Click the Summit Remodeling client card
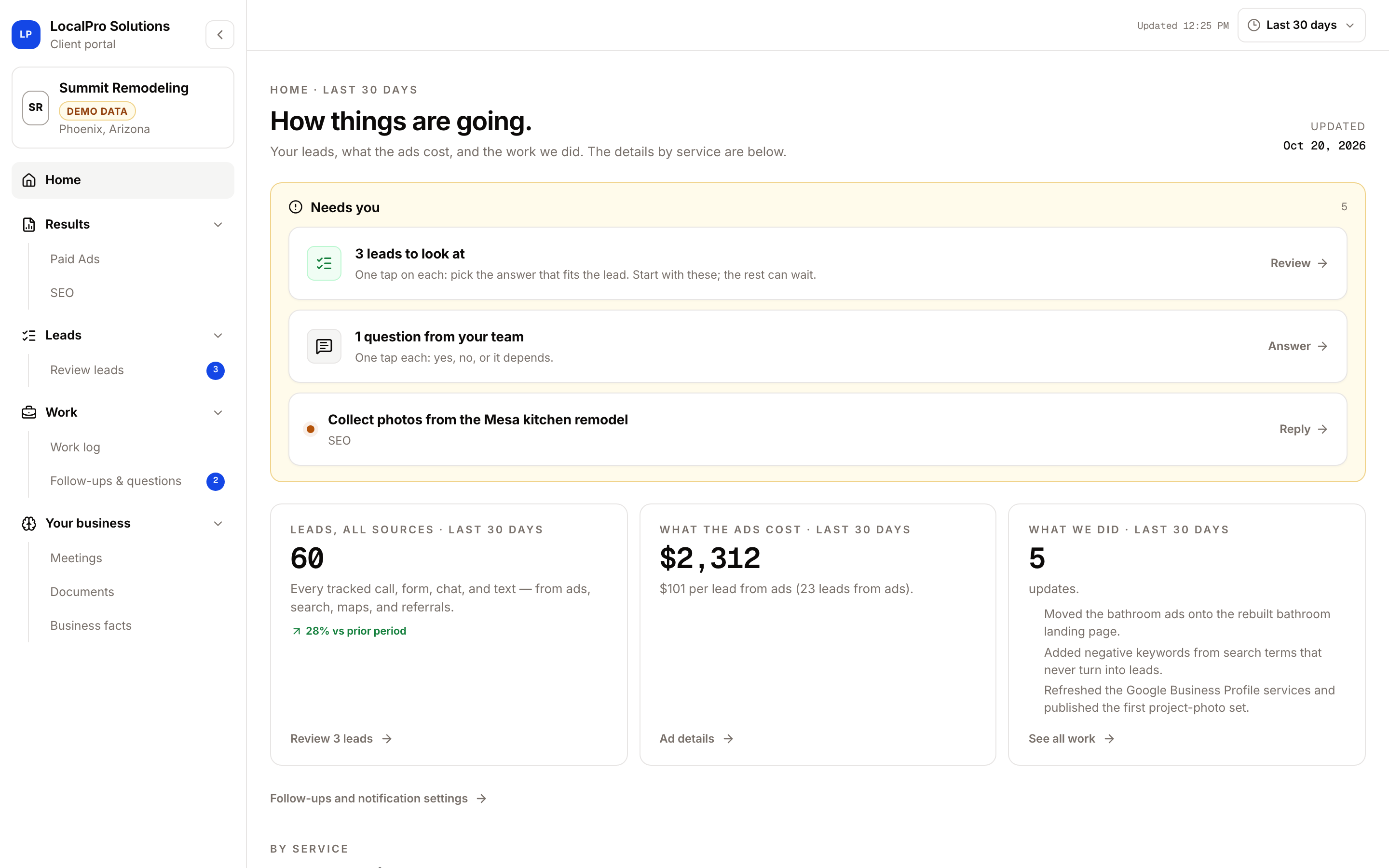The image size is (1389, 868). pos(123,108)
